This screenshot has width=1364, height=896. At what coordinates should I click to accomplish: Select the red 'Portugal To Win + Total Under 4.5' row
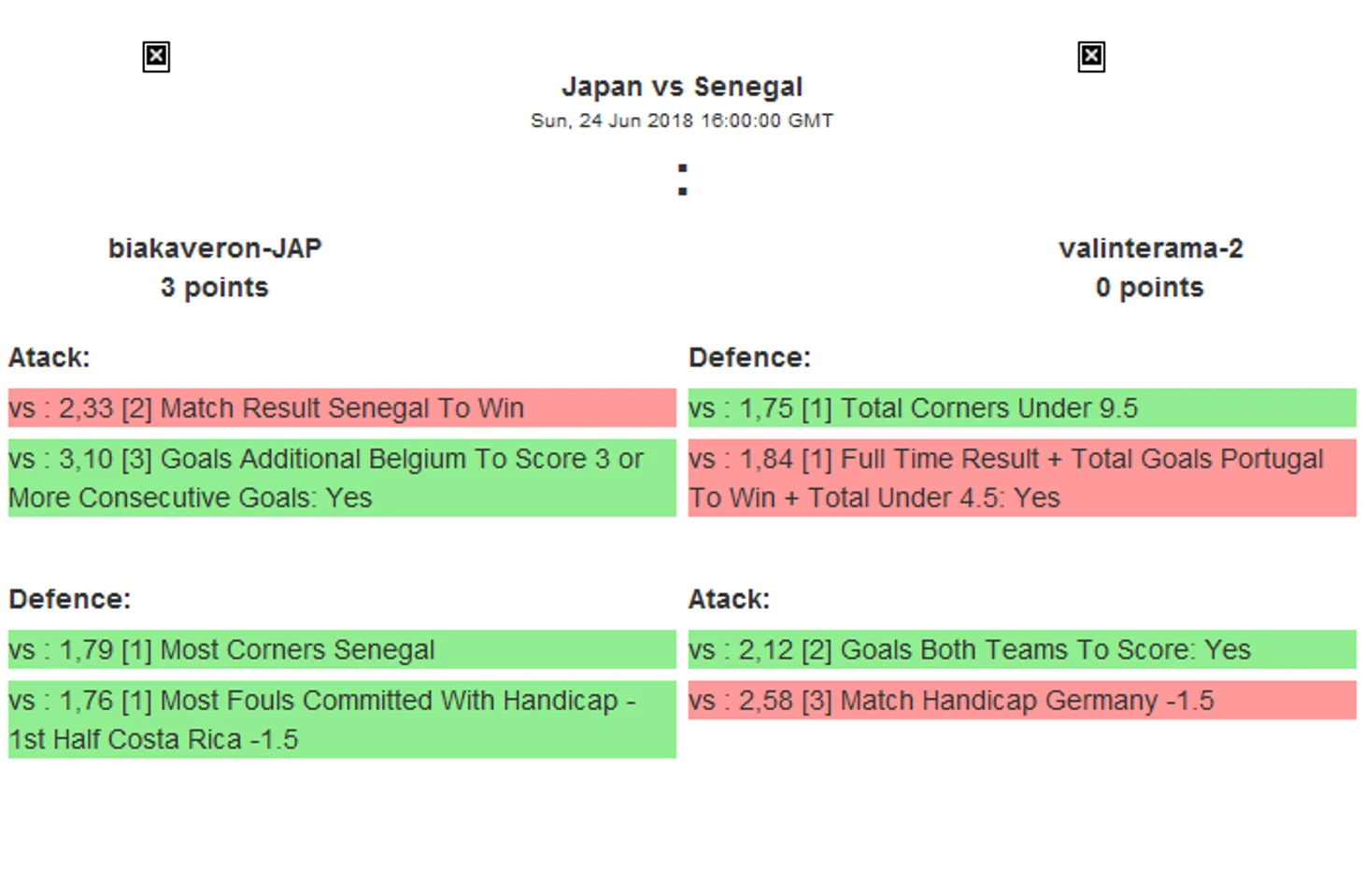tap(1021, 477)
